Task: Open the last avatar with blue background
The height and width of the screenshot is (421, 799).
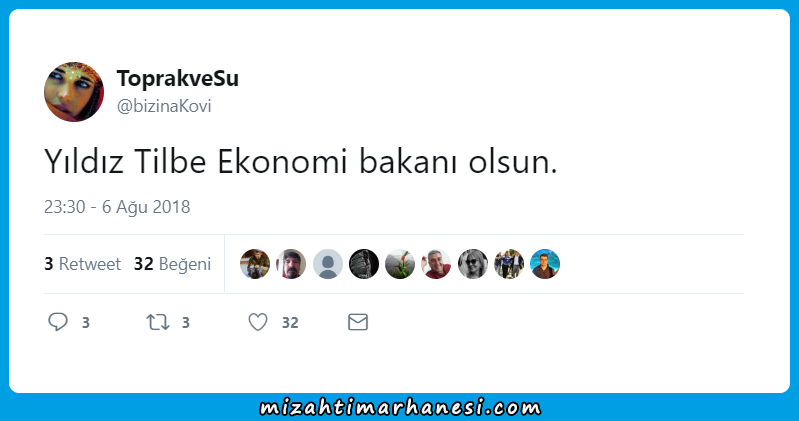Action: coord(545,264)
